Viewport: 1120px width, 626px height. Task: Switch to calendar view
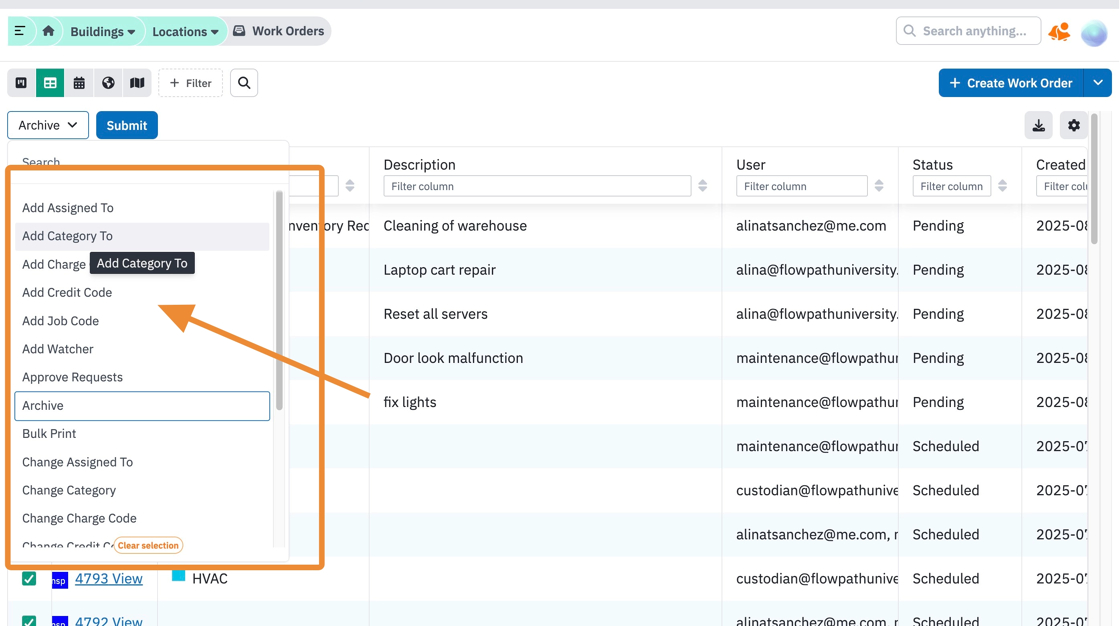79,83
